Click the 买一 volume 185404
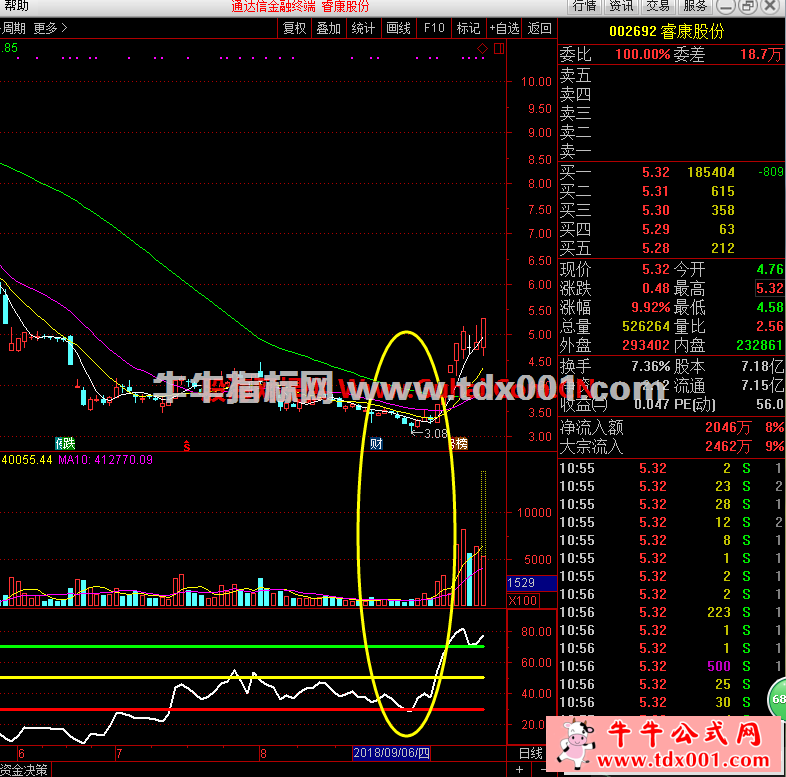 (711, 172)
